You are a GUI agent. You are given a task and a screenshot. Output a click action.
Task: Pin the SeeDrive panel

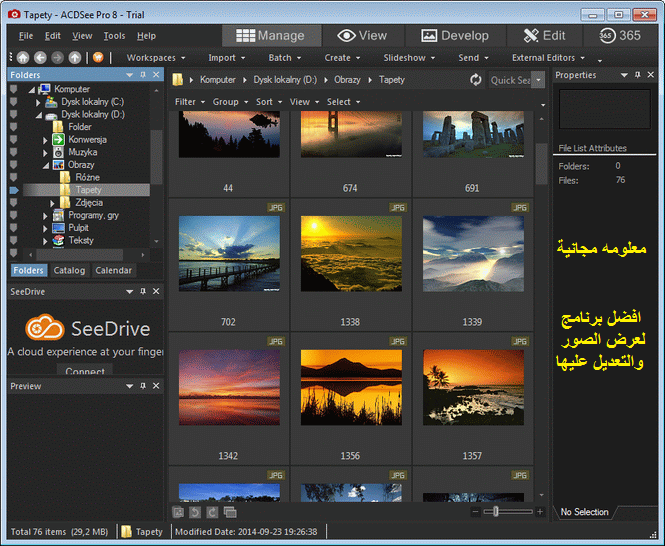click(x=143, y=291)
